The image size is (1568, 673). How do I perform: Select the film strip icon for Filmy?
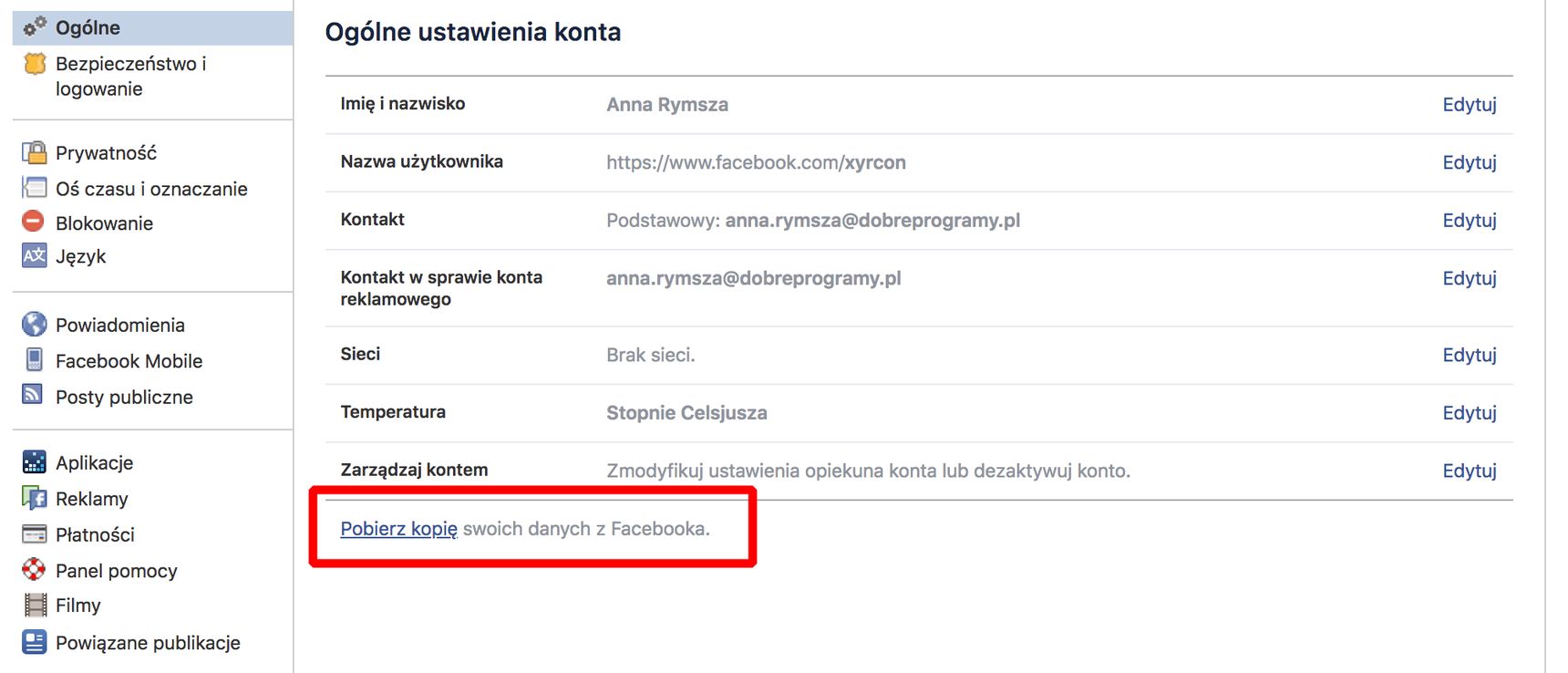35,605
